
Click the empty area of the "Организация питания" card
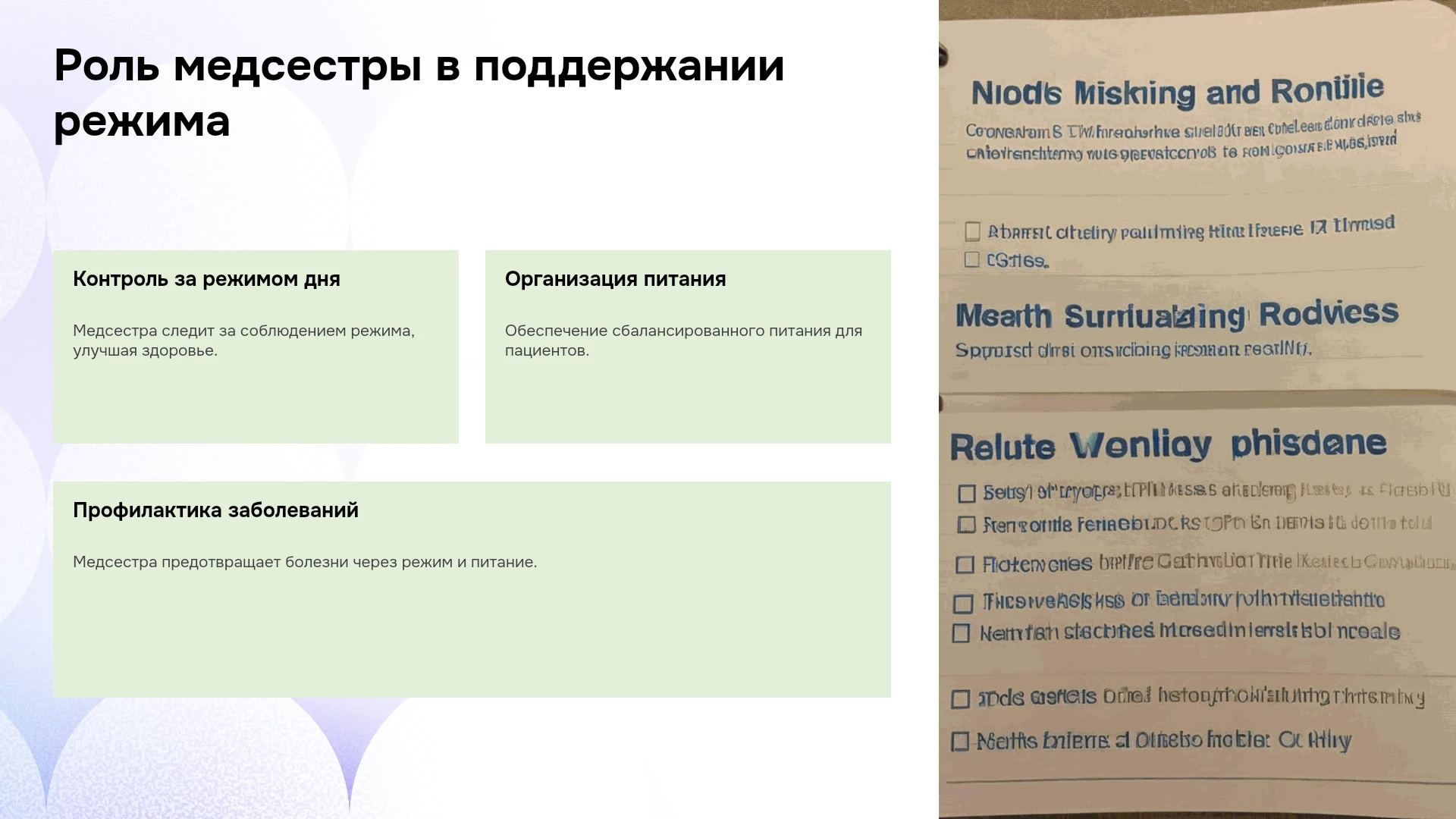pyautogui.click(x=688, y=402)
